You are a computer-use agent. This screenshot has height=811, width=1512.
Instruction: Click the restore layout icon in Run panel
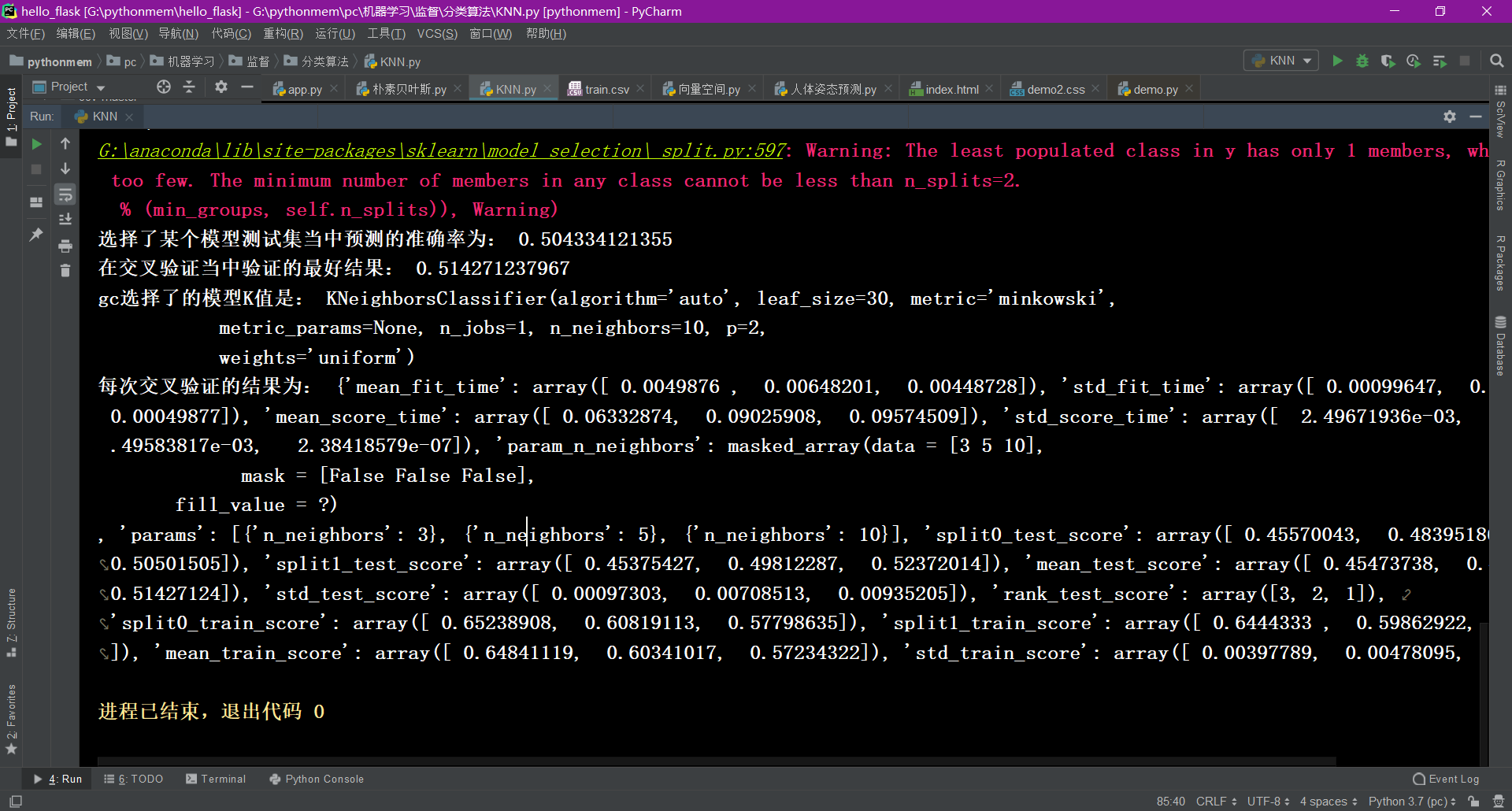36,202
